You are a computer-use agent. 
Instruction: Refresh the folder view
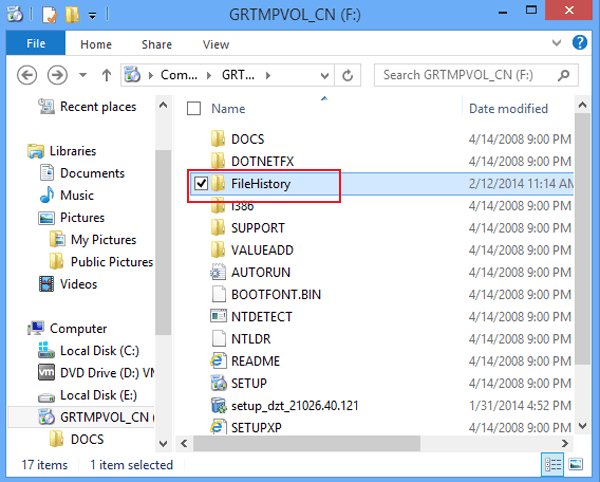[347, 75]
